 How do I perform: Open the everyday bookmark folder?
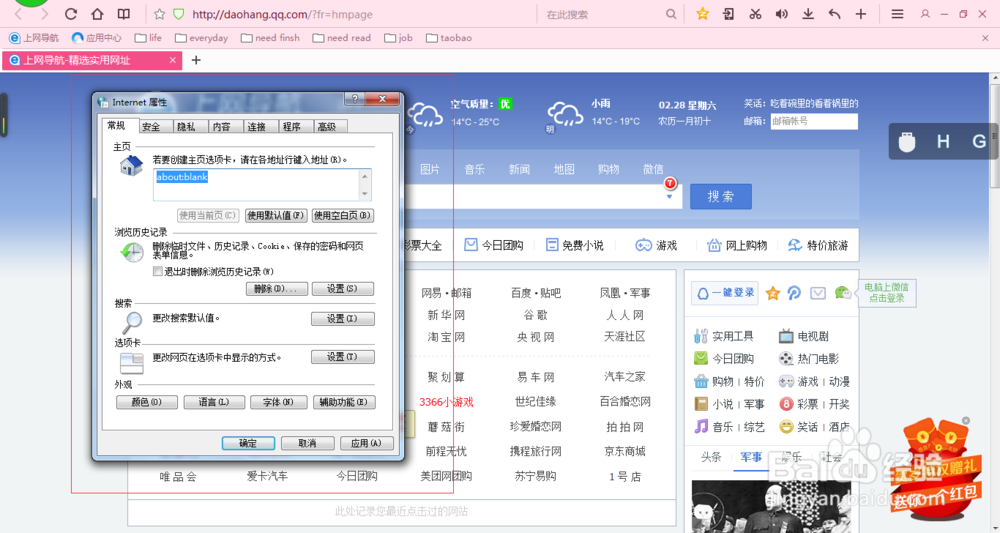point(202,38)
